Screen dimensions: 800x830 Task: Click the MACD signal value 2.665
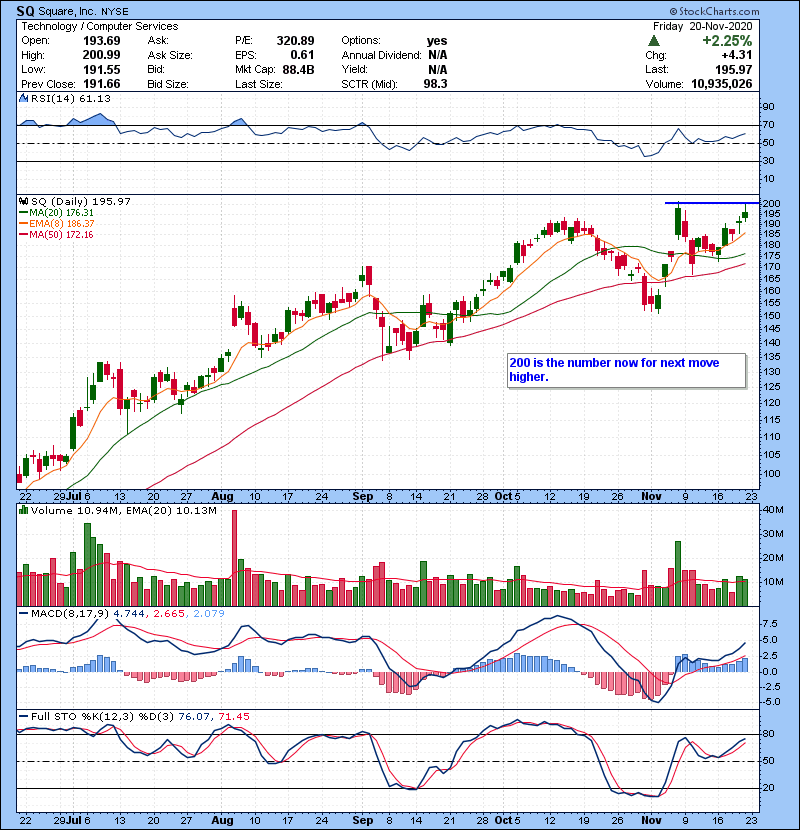click(169, 614)
